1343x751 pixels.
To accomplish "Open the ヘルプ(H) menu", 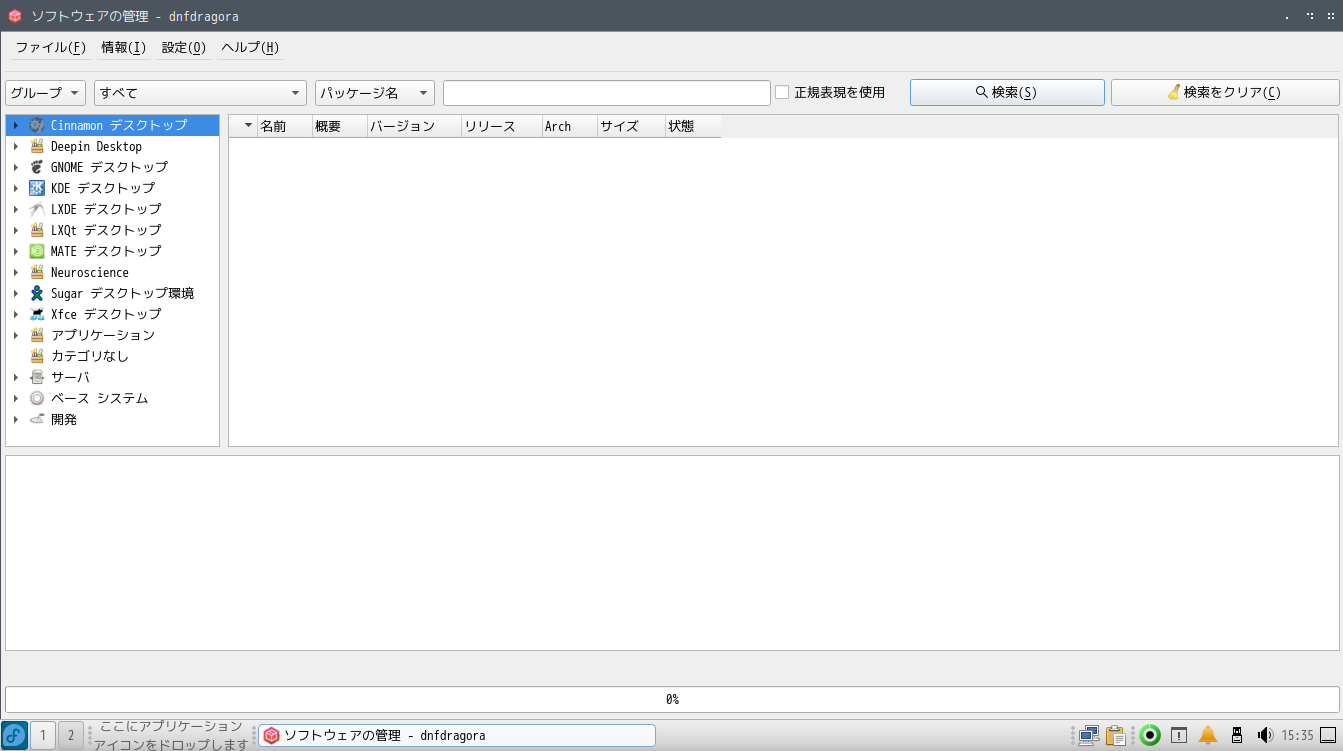I will pyautogui.click(x=250, y=48).
